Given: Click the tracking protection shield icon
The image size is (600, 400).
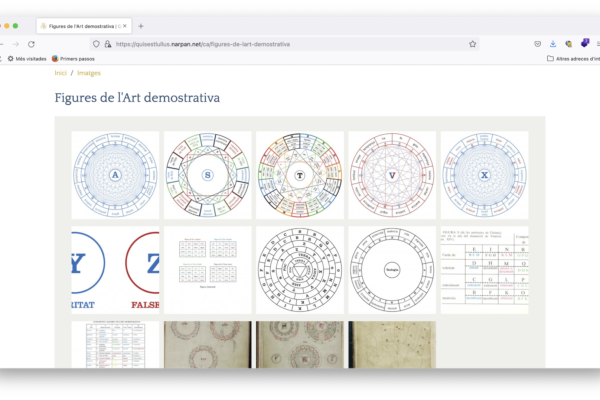Looking at the screenshot, I should (x=96, y=44).
